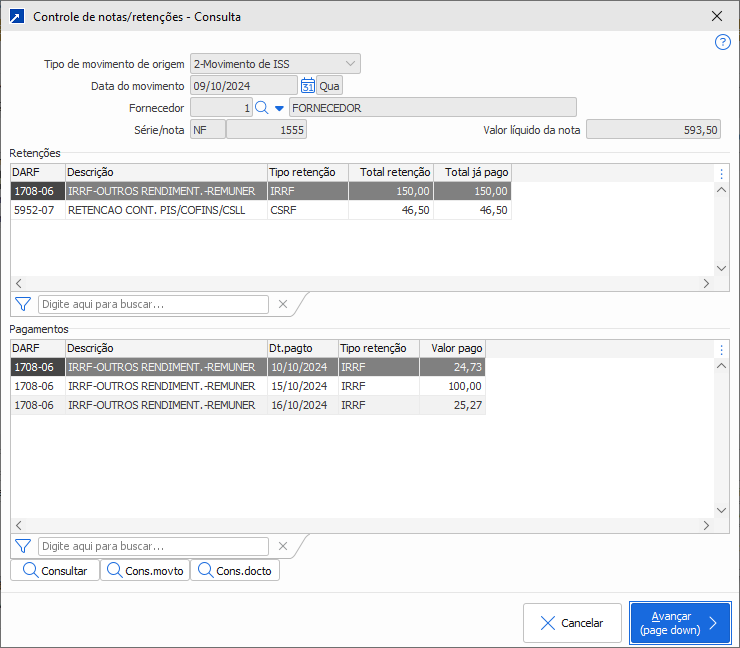Click Avançar (page down) button

pyautogui.click(x=680, y=623)
